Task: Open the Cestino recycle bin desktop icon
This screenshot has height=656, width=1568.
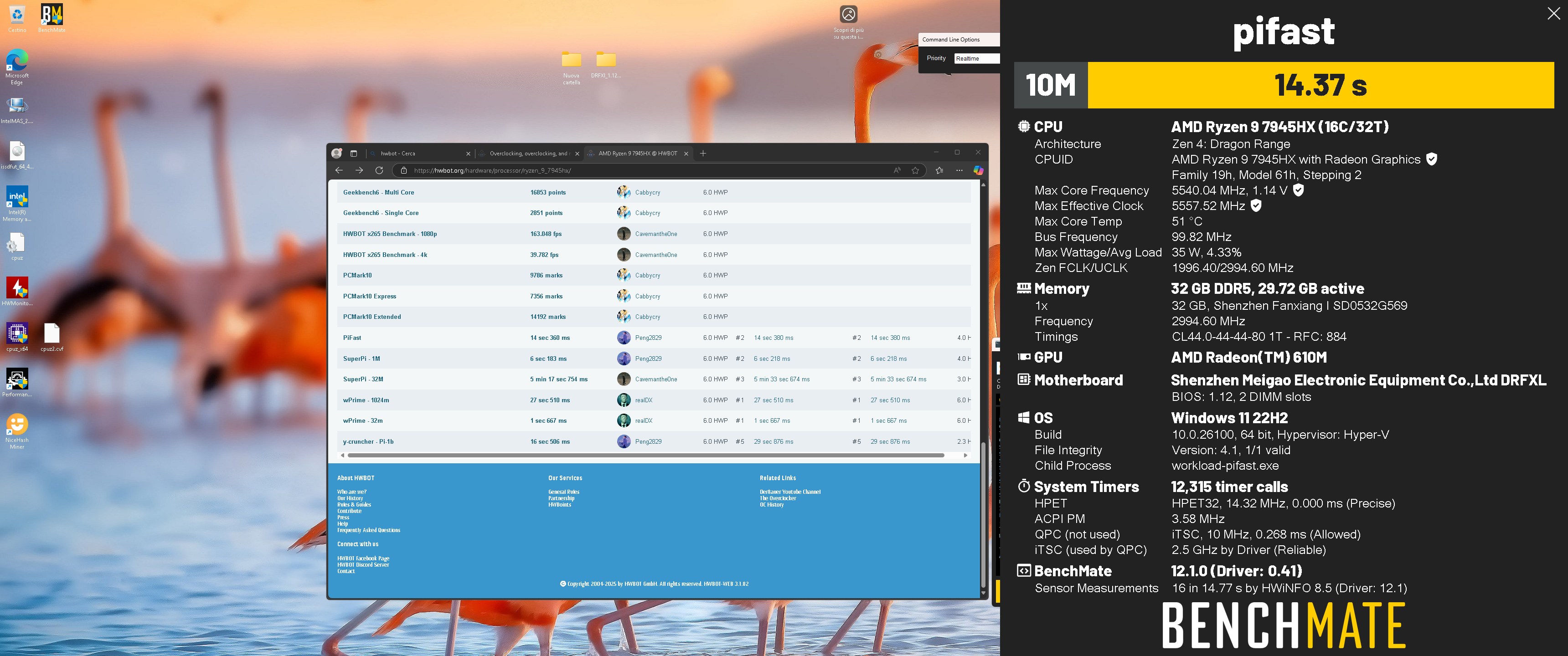Action: tap(17, 18)
